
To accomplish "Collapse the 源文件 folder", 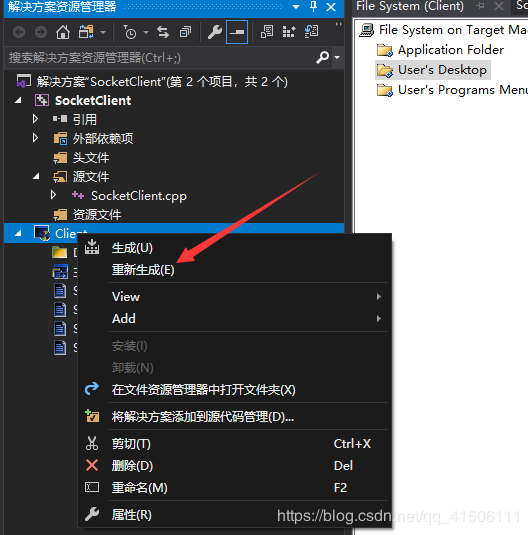I will click(x=36, y=176).
